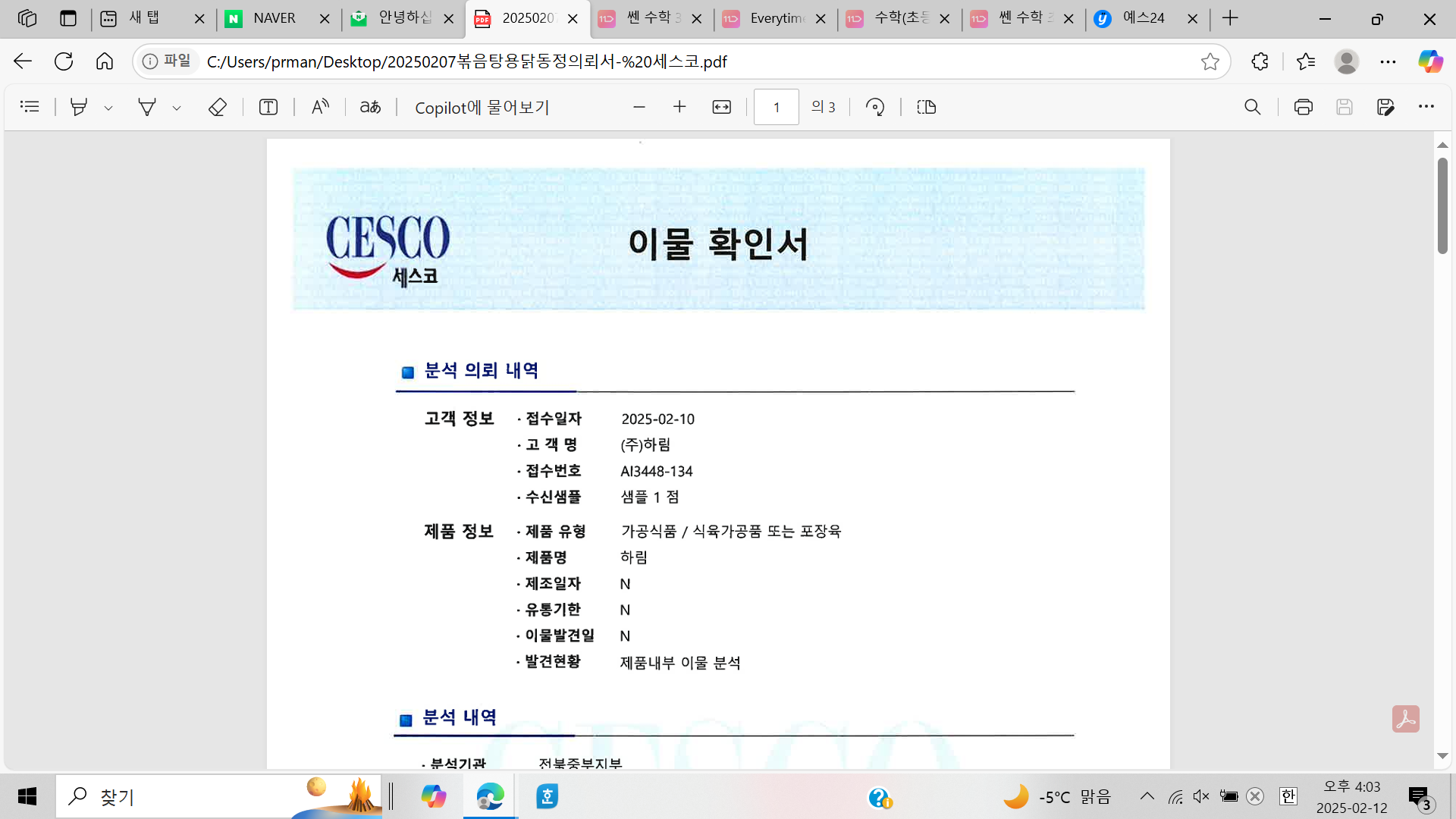This screenshot has width=1456, height=819.
Task: Toggle page view layout icon
Action: (x=926, y=107)
